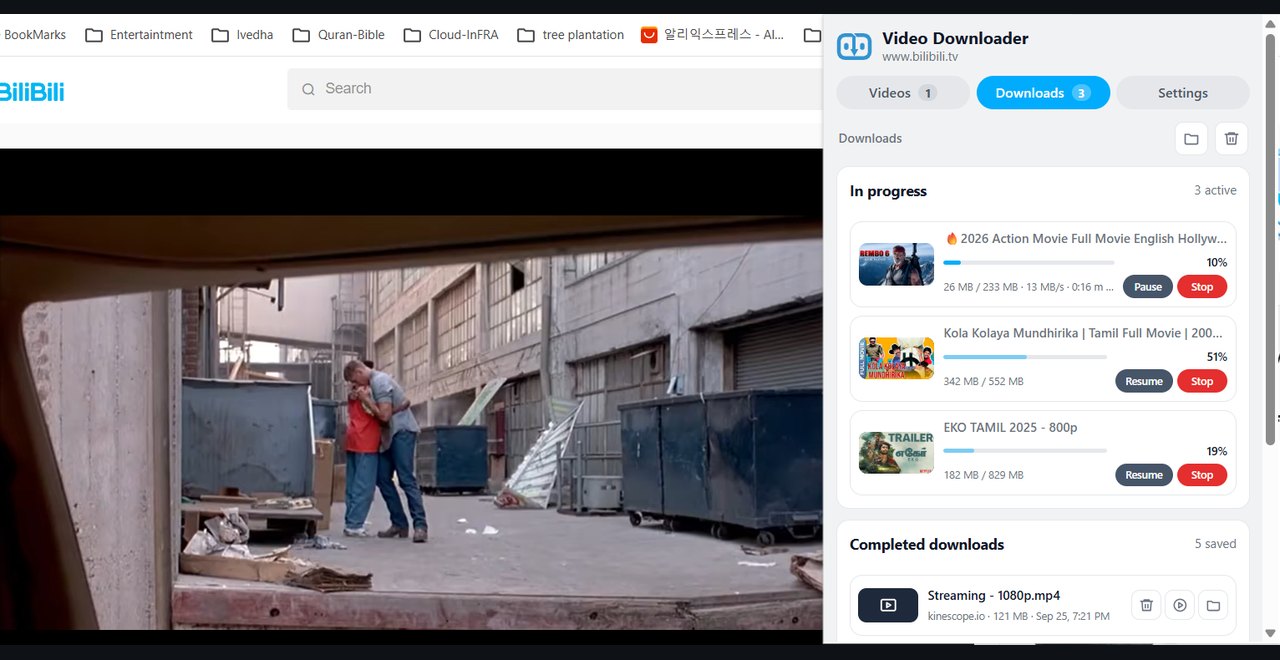This screenshot has width=1280, height=660.
Task: Click the BiliBili search input field
Action: click(555, 89)
